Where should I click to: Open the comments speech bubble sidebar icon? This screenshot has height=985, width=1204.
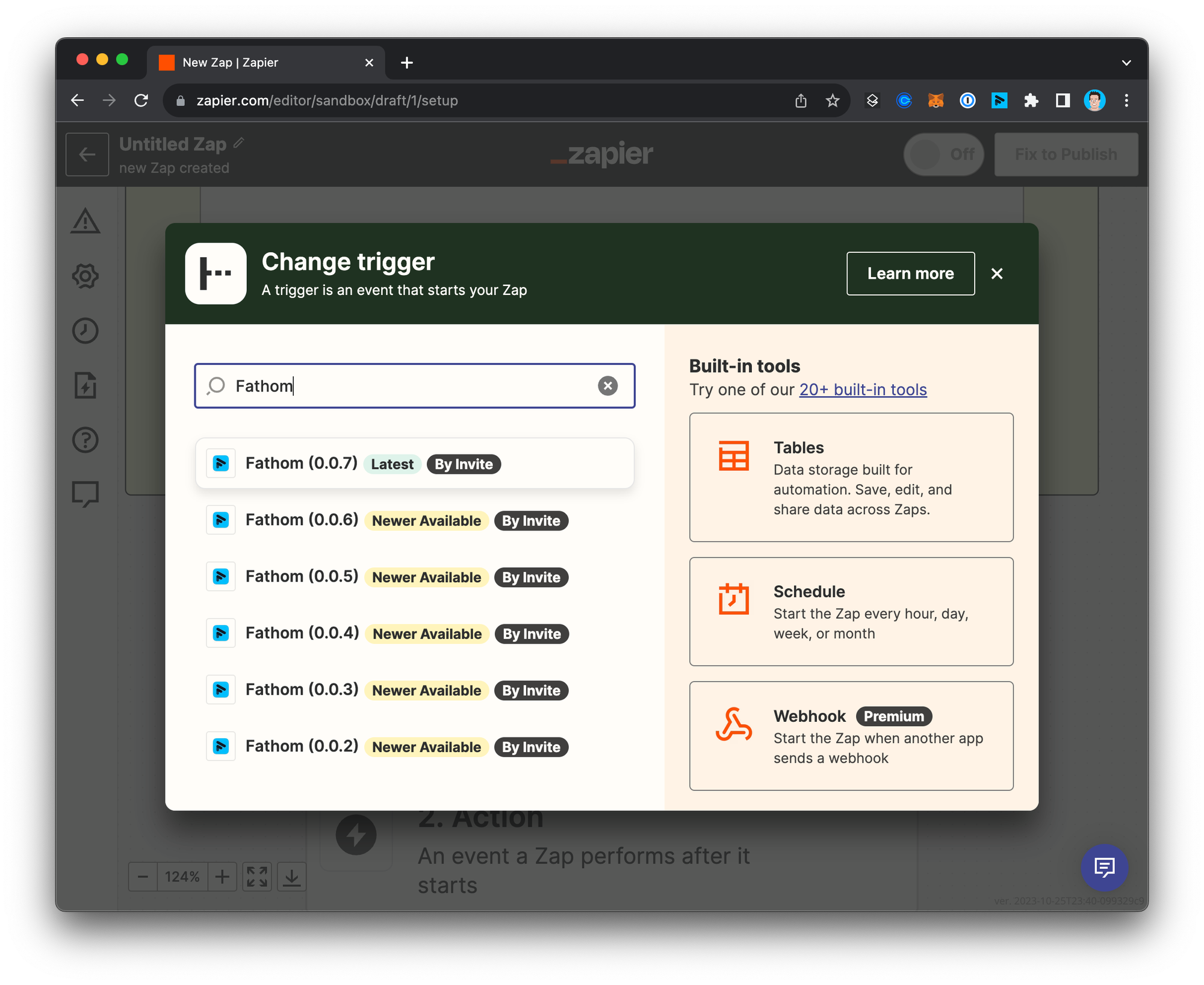(x=85, y=494)
